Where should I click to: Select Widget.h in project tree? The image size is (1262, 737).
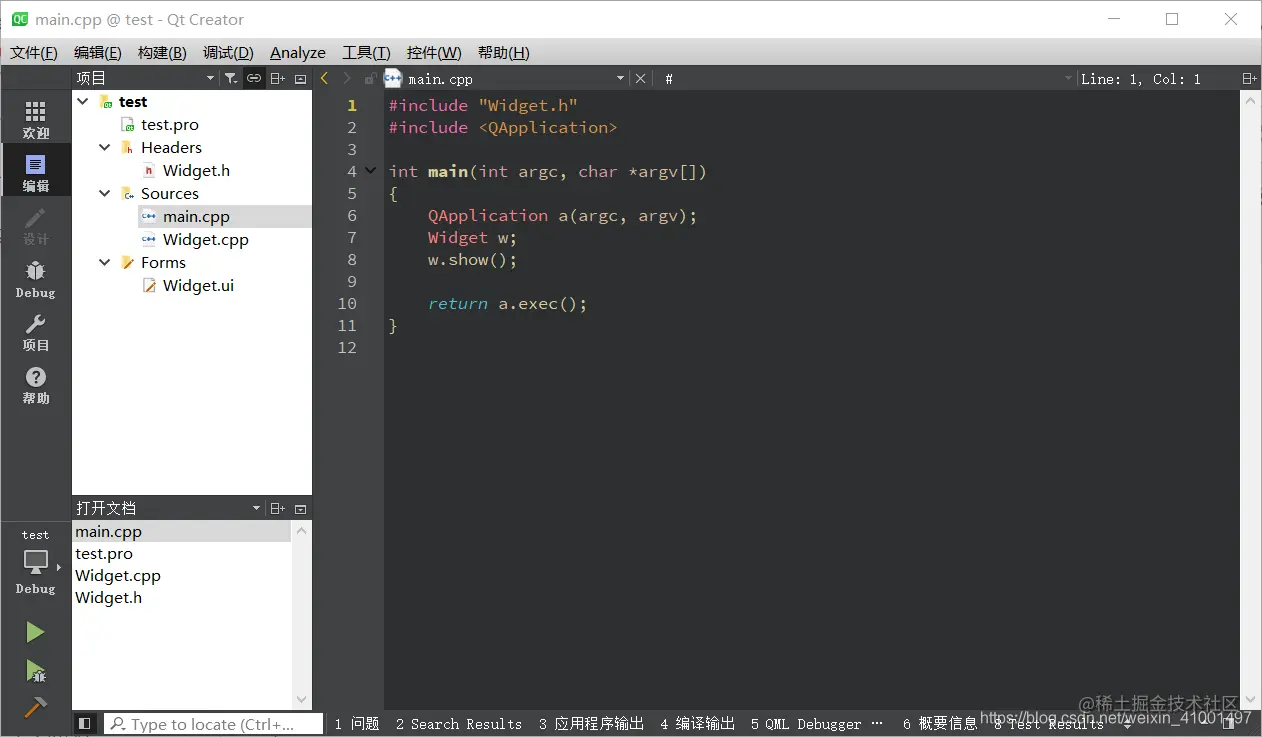click(196, 171)
